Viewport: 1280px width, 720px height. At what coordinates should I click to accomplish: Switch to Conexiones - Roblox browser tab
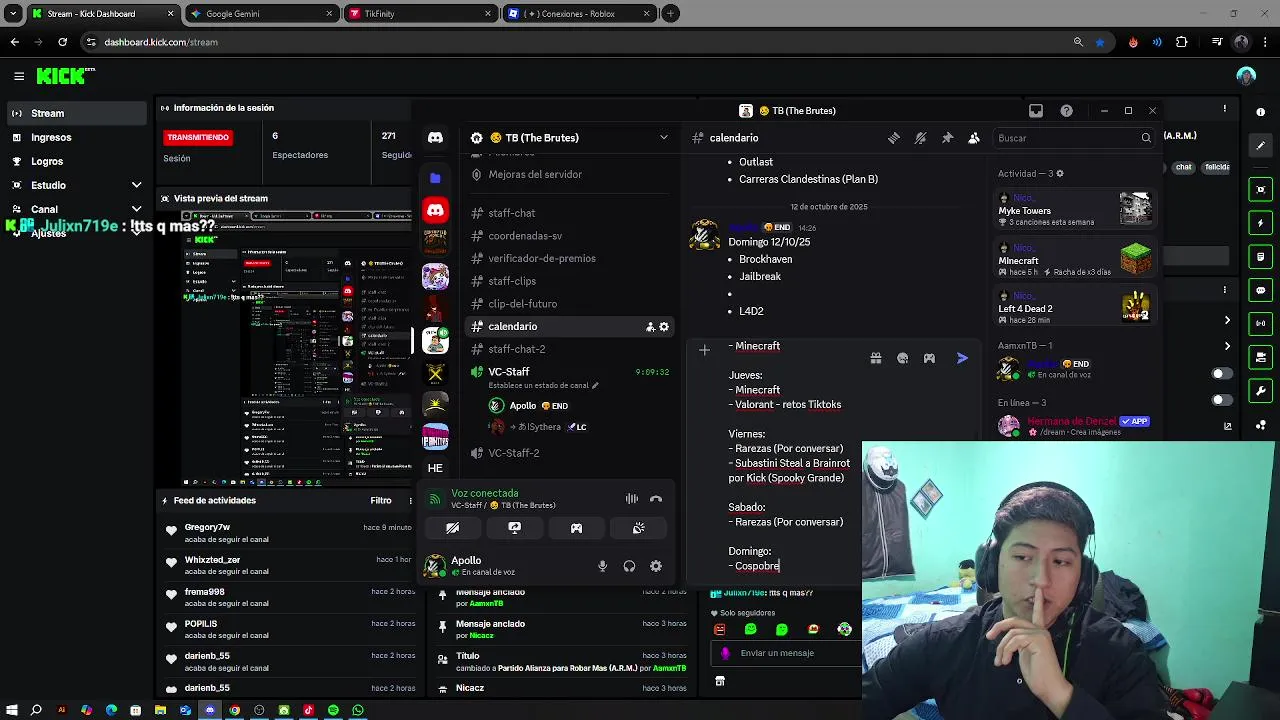tap(579, 14)
